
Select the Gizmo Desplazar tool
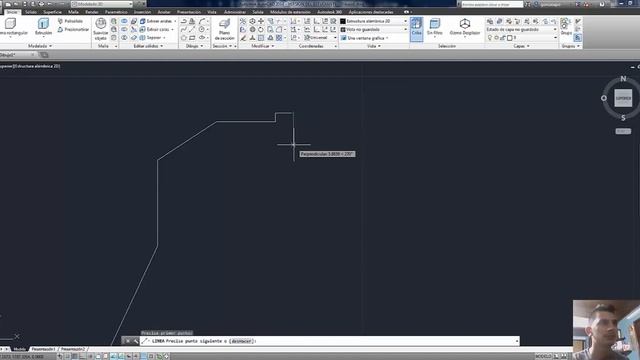(464, 28)
